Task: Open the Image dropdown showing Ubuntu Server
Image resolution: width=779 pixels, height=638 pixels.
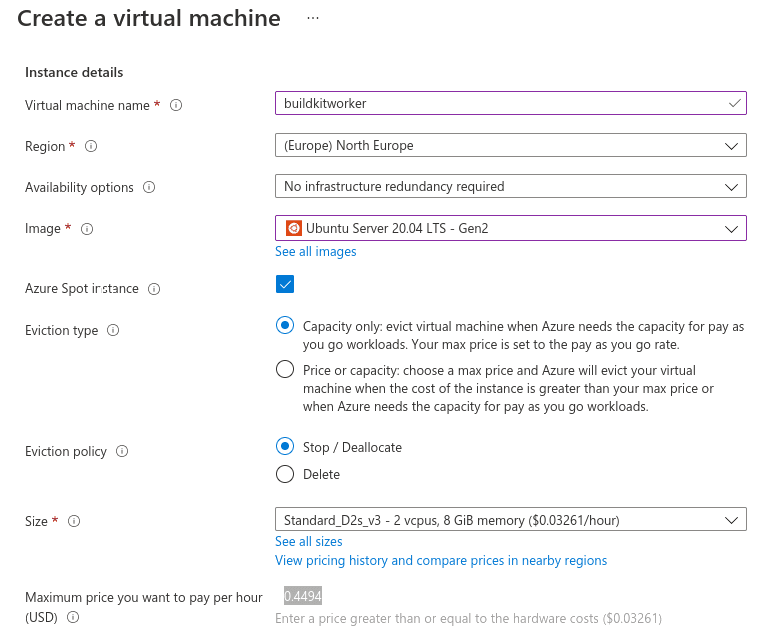Action: 510,228
